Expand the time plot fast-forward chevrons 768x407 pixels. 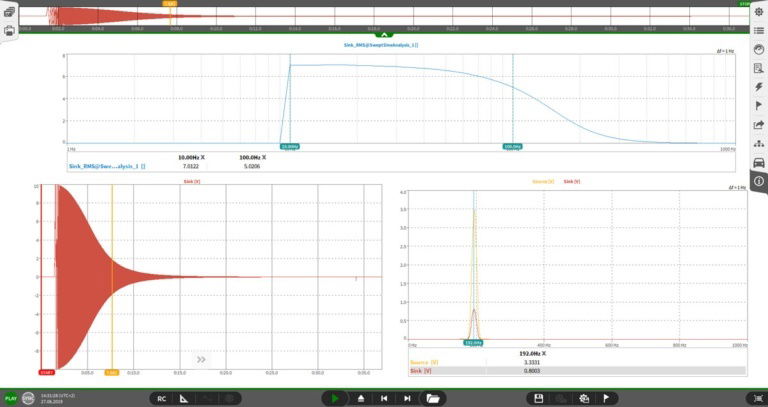point(201,359)
